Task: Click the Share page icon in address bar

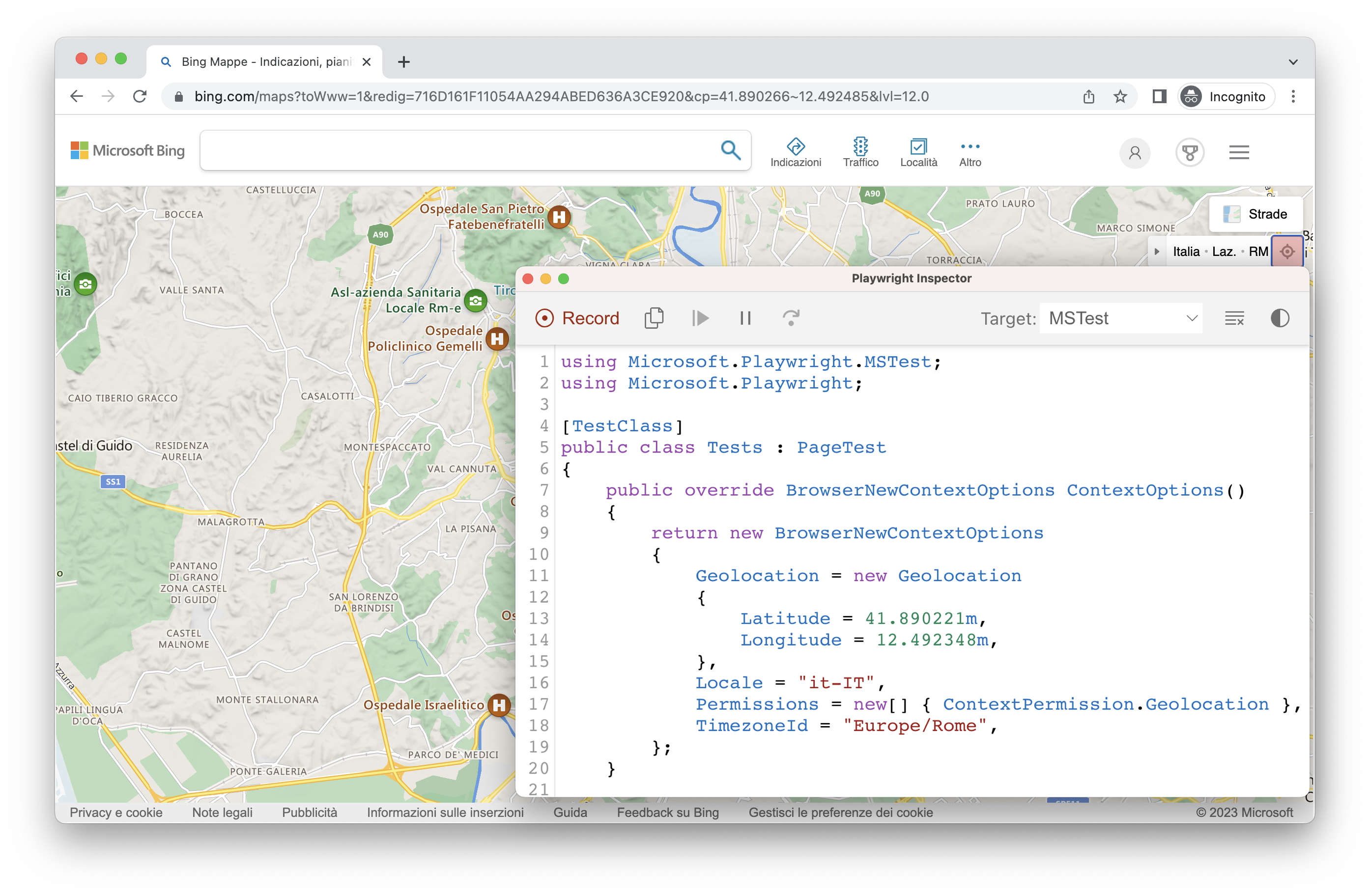Action: (1088, 97)
